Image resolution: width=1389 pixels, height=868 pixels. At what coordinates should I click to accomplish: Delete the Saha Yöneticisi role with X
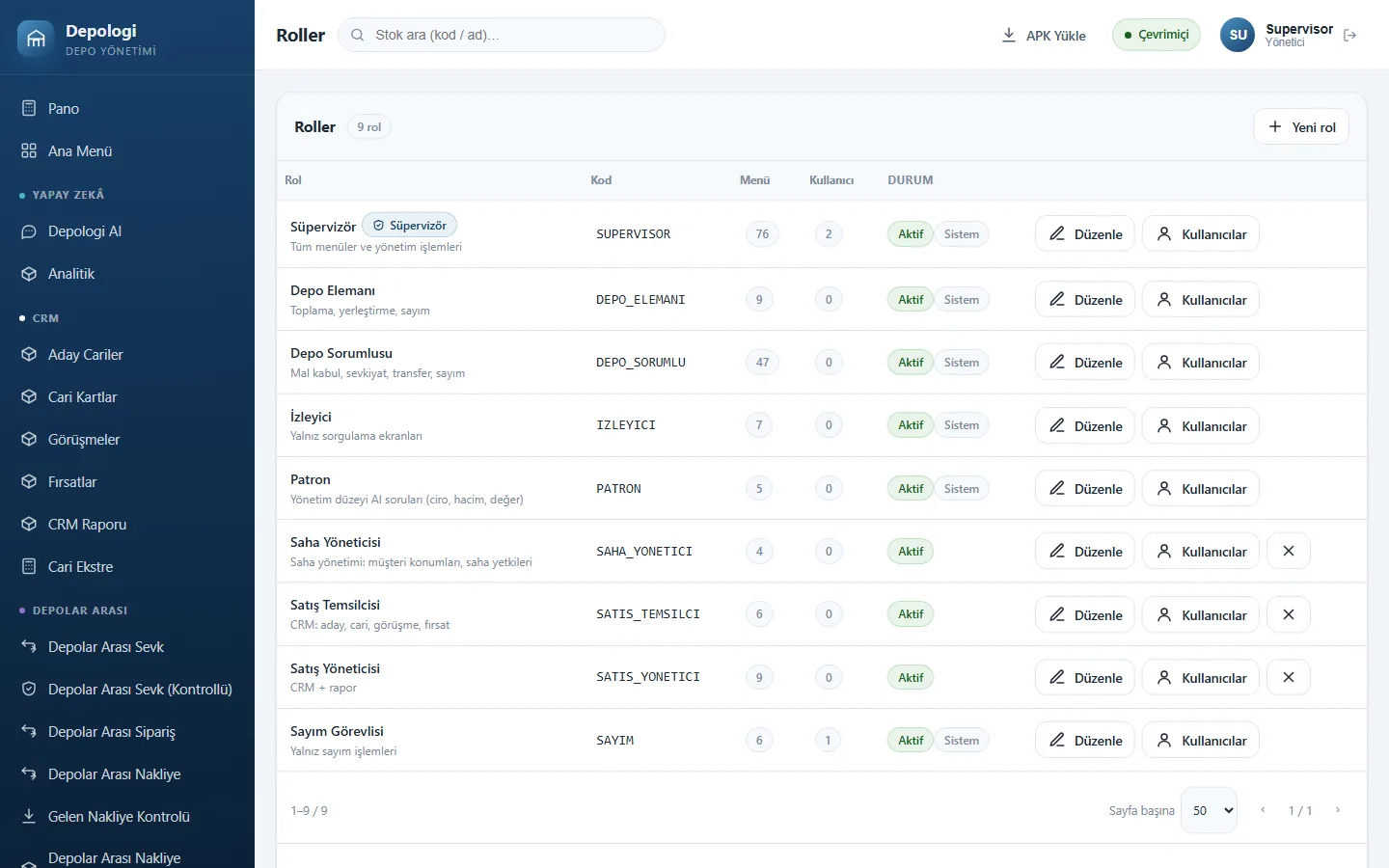(x=1288, y=551)
